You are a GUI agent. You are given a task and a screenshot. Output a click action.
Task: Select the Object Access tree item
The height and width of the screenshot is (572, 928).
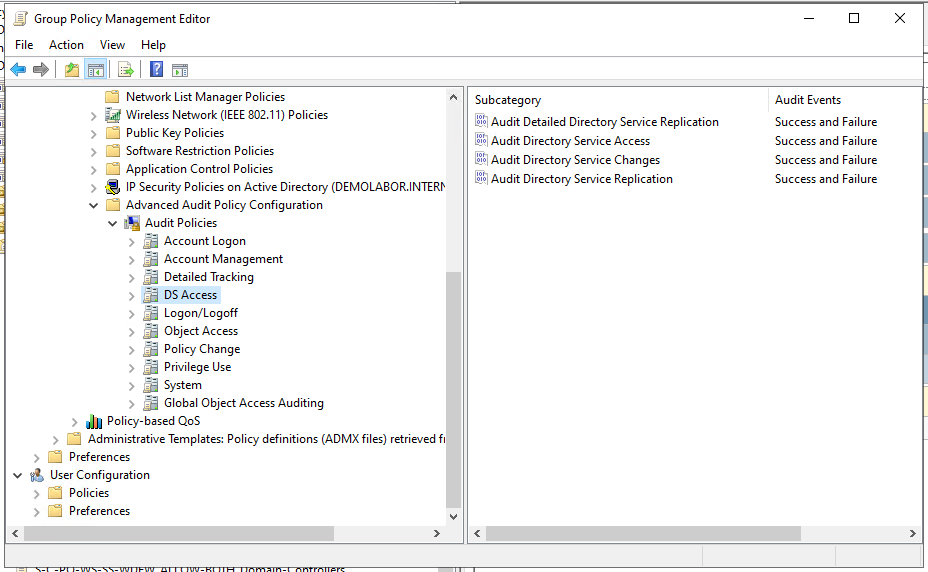click(x=200, y=331)
